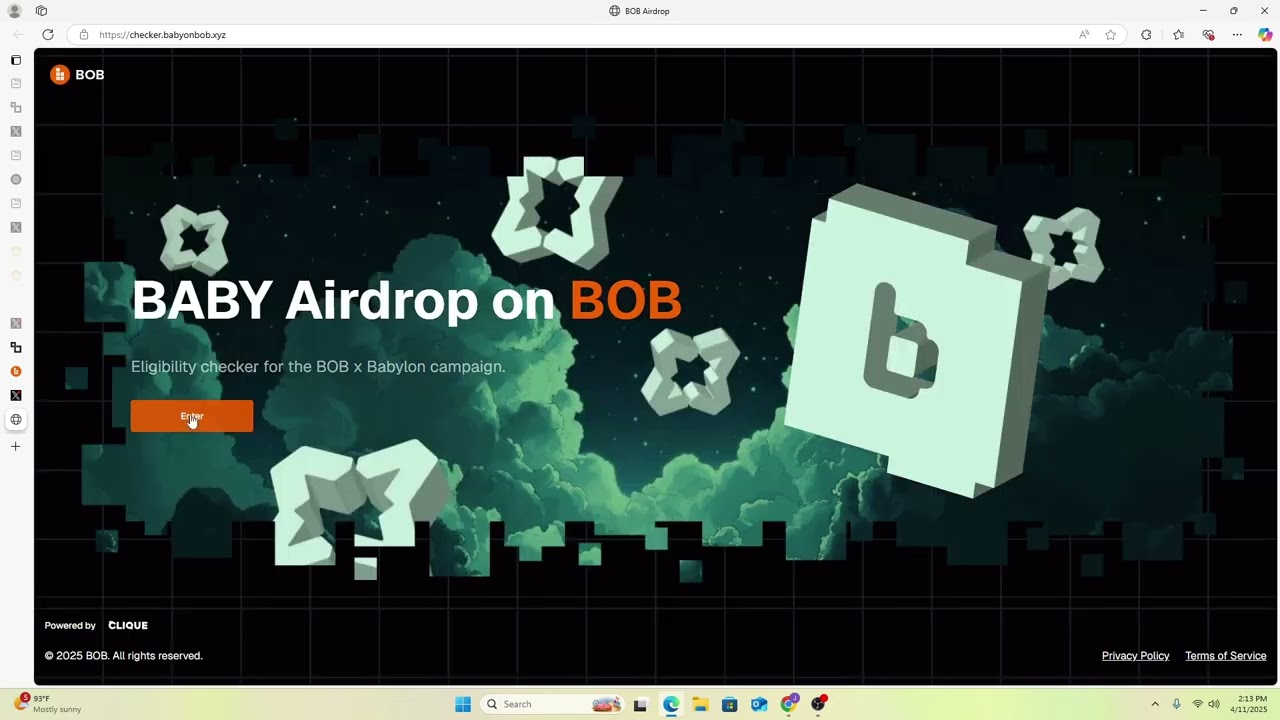The height and width of the screenshot is (720, 1280).
Task: Open the Terms of Service link
Action: [1225, 656]
